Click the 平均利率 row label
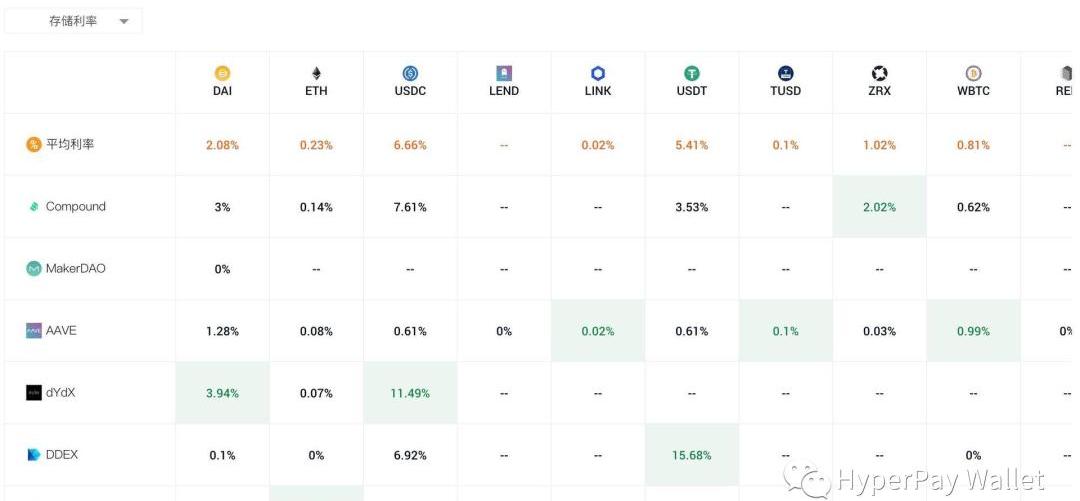 point(70,145)
